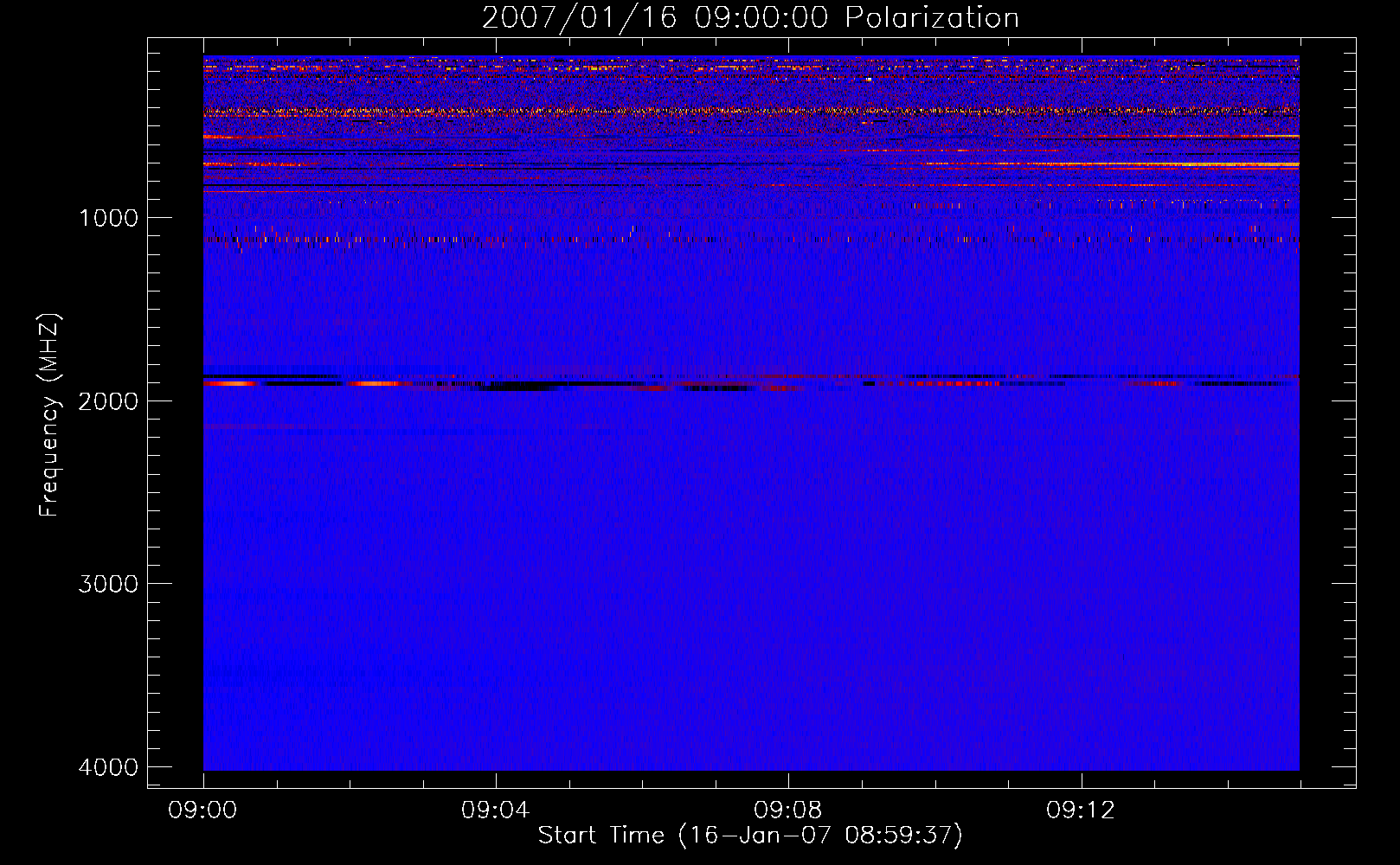
Task: Click the 09:12 time tick label
Action: point(1081,811)
